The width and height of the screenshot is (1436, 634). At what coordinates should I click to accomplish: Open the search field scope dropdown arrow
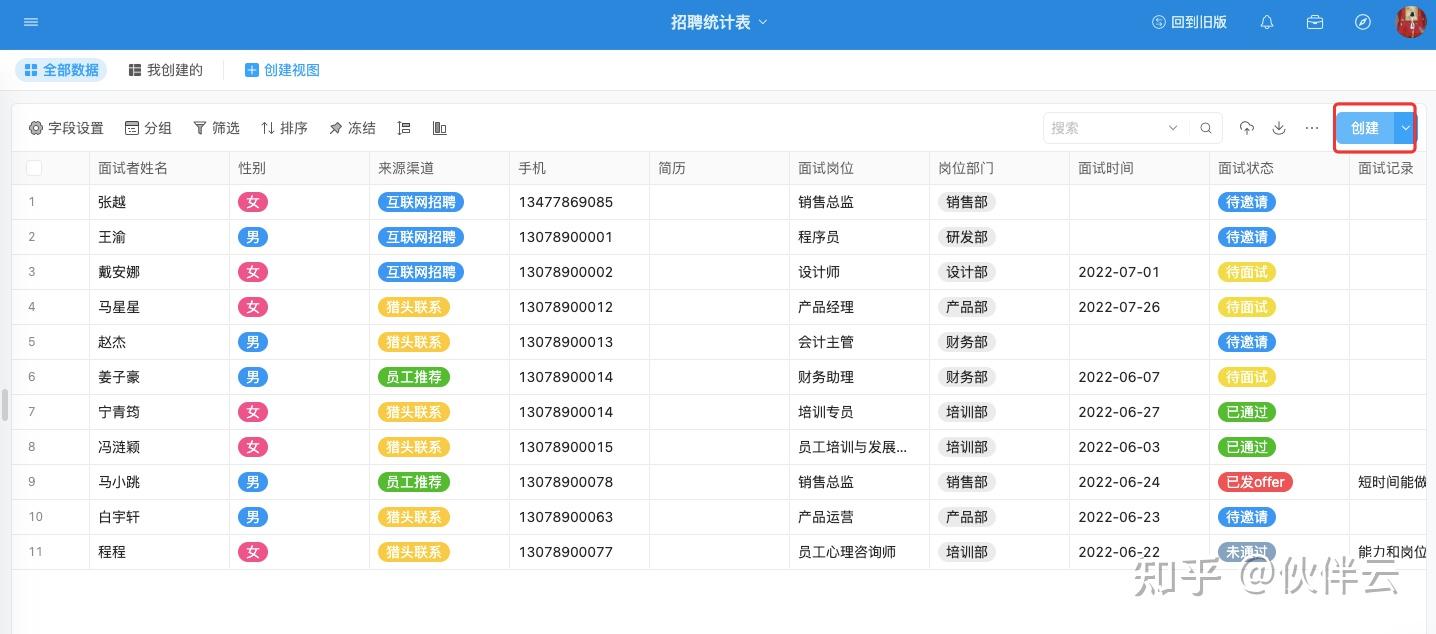pos(1173,128)
